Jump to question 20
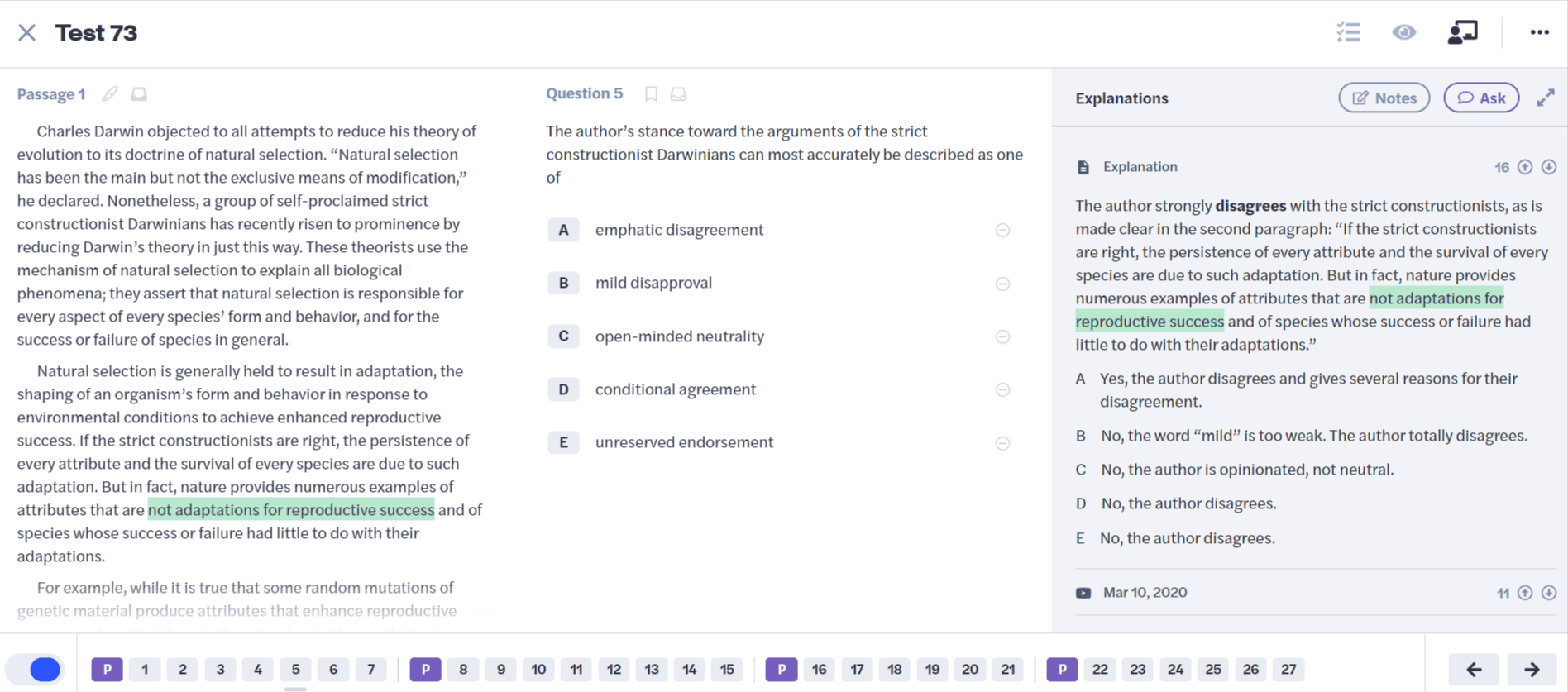 (970, 669)
